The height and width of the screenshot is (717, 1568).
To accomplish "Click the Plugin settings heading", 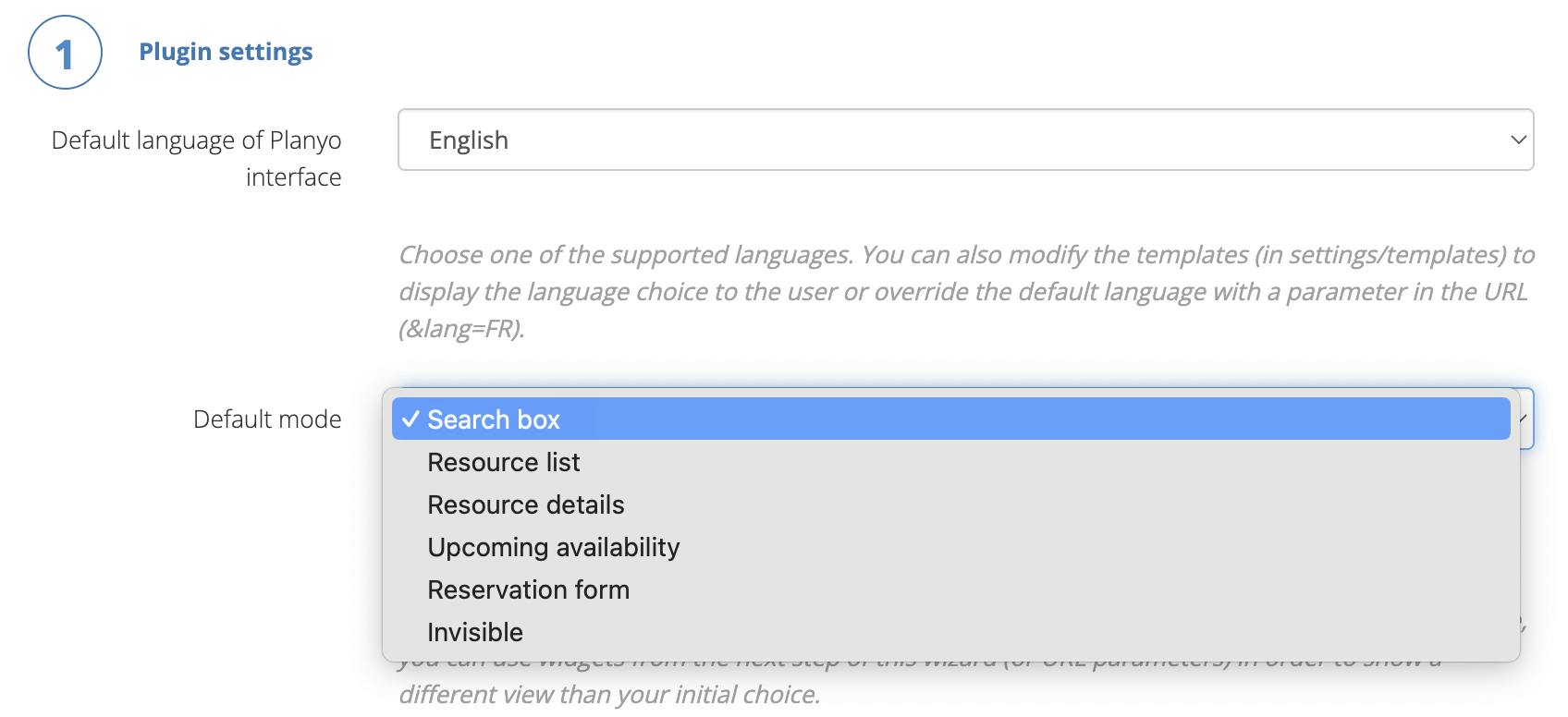I will (226, 52).
